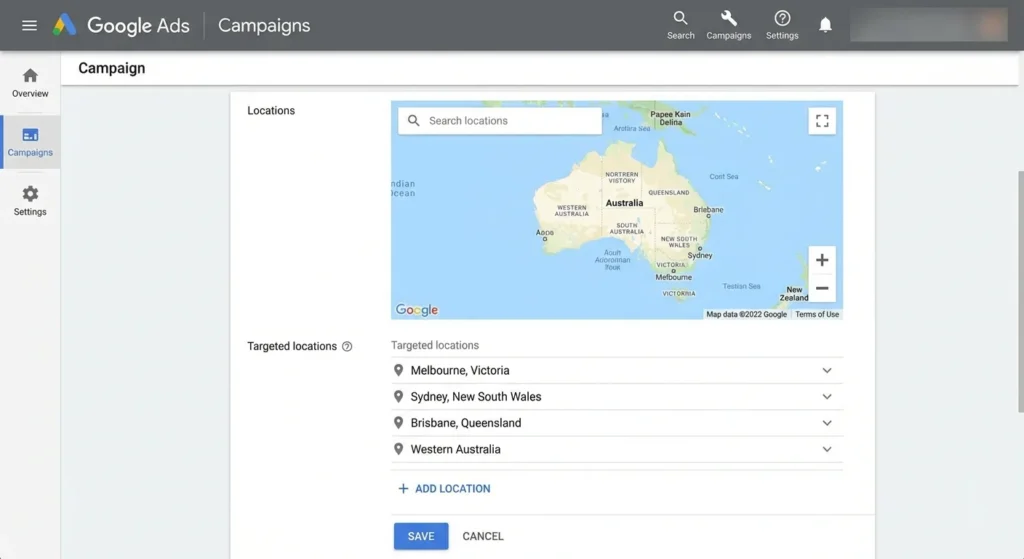Open the help Settings icon in header
Image resolution: width=1024 pixels, height=559 pixels.
pyautogui.click(x=782, y=25)
